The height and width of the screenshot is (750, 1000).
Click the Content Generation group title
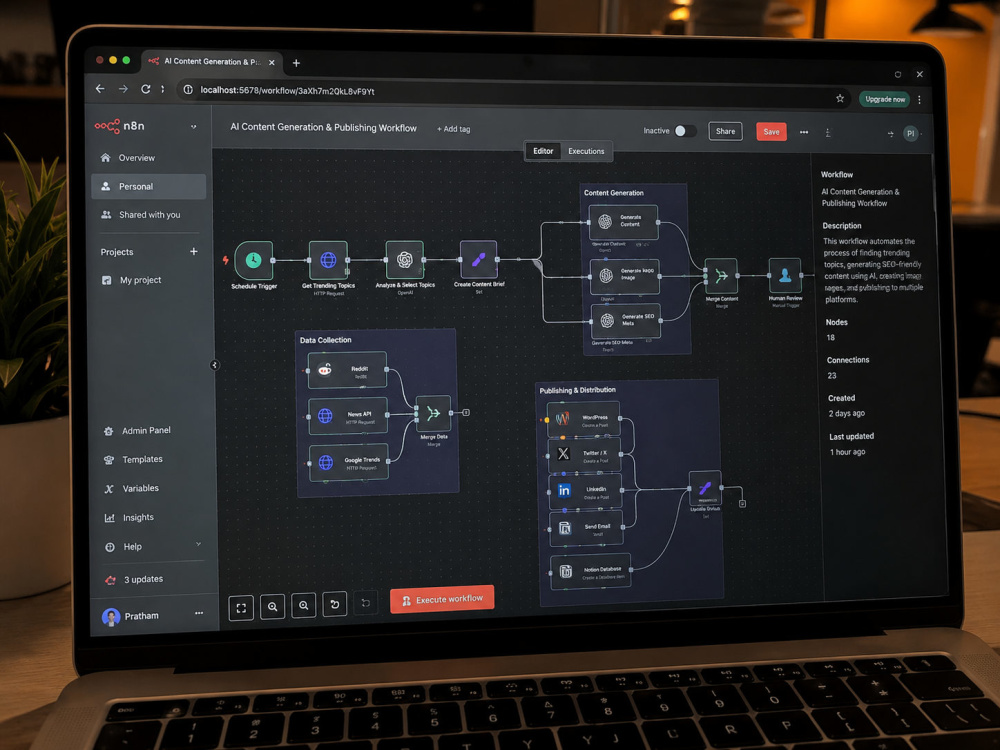[x=614, y=193]
